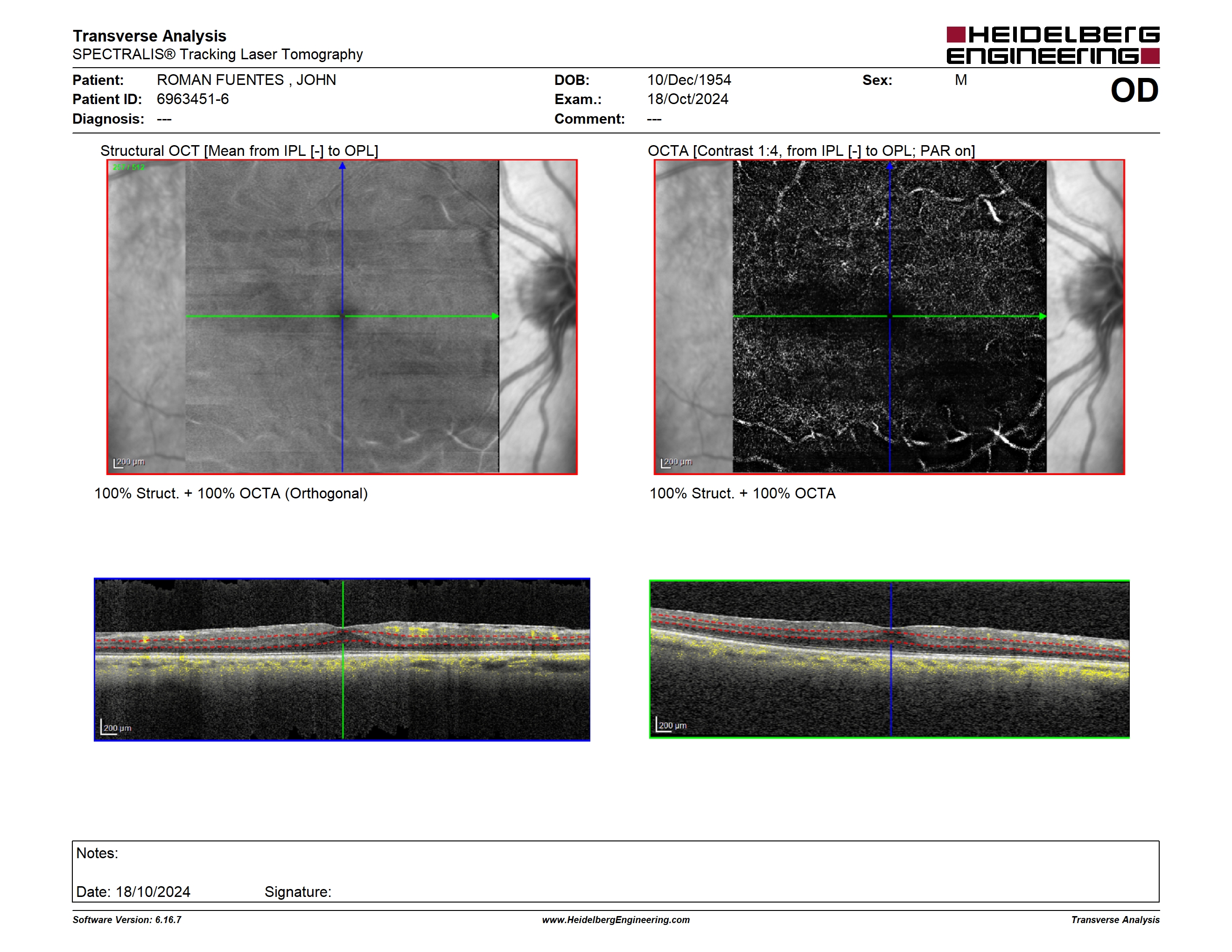Click the OD eye label

point(1134,90)
